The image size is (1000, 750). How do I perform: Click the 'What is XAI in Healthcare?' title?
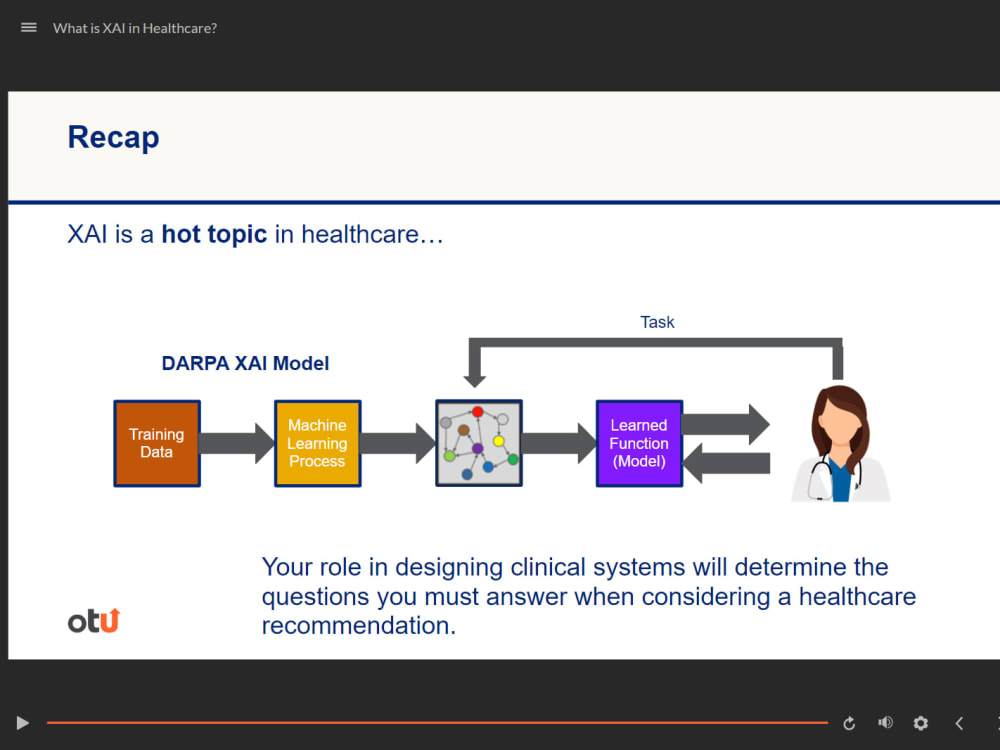[135, 28]
